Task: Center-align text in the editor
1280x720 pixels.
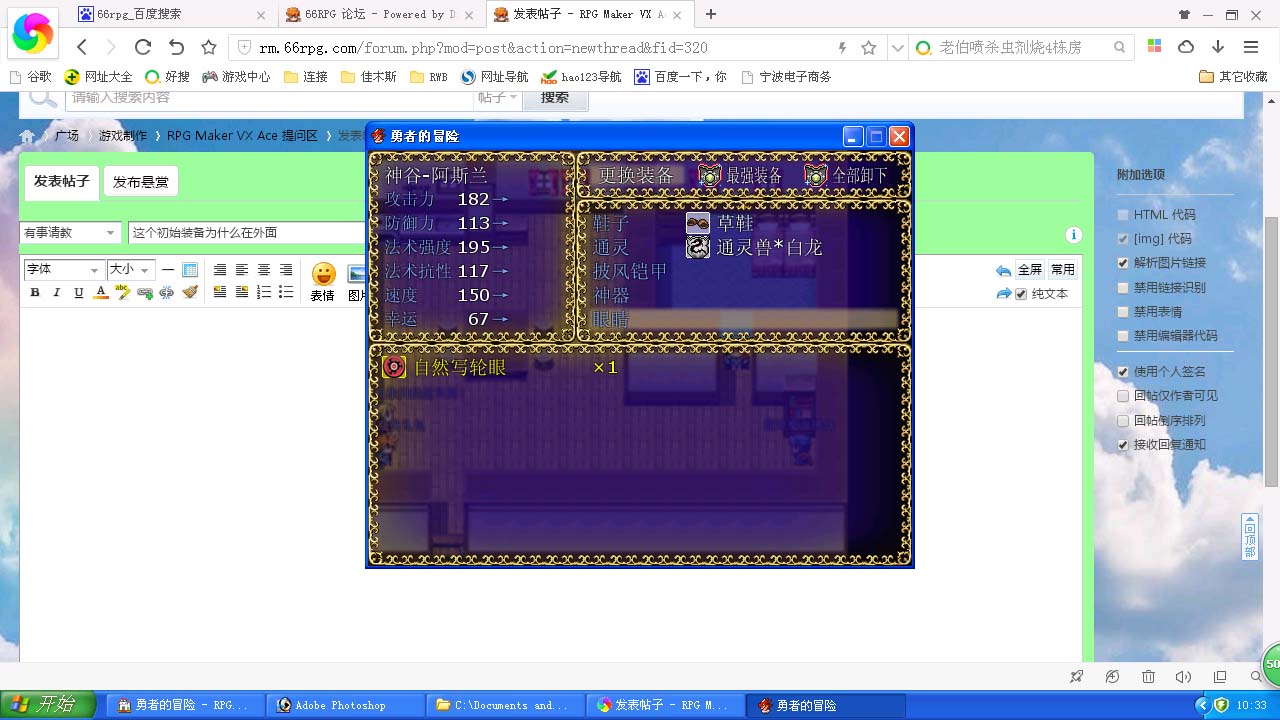Action: [264, 270]
